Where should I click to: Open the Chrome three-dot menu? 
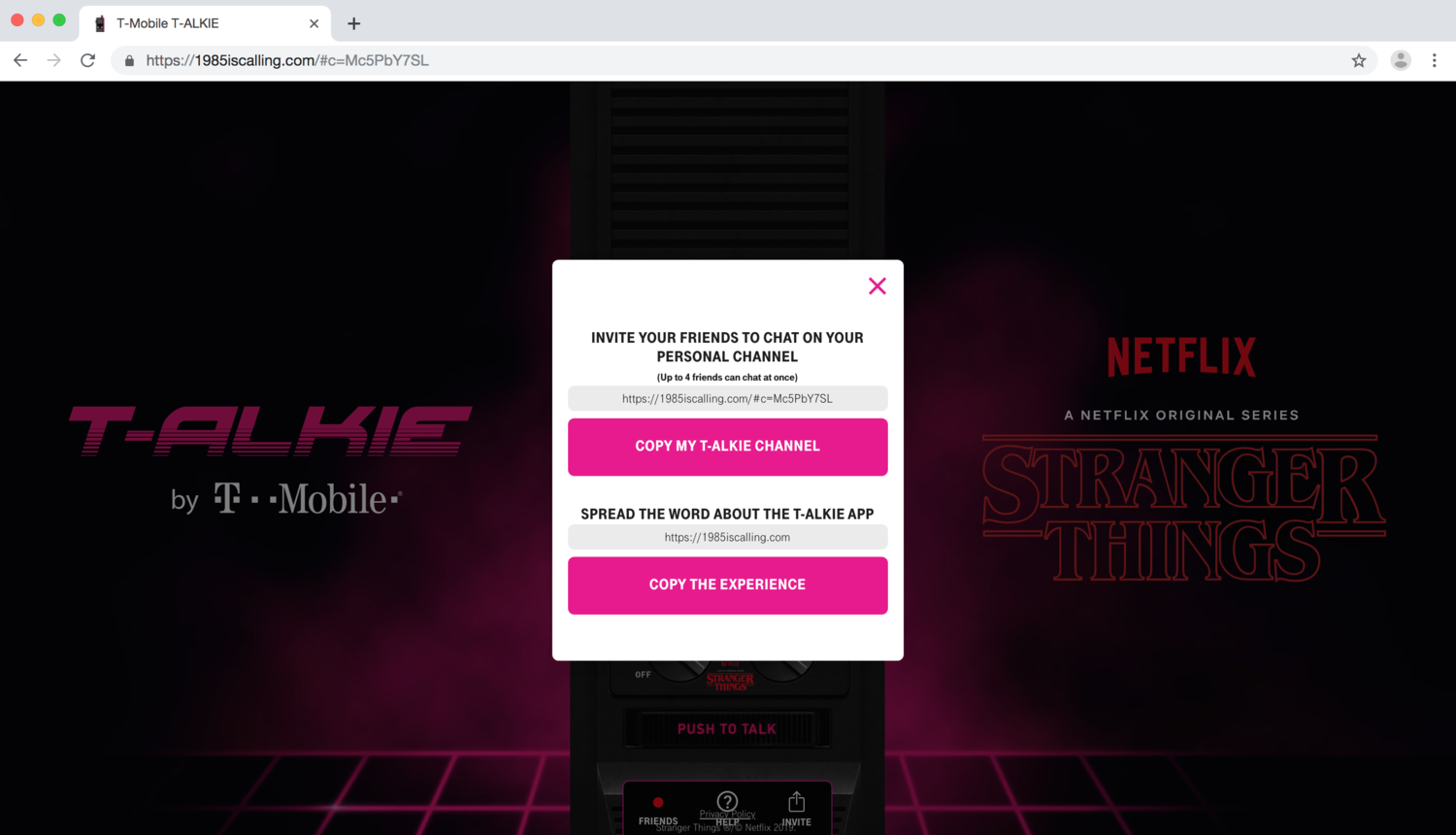(x=1434, y=60)
